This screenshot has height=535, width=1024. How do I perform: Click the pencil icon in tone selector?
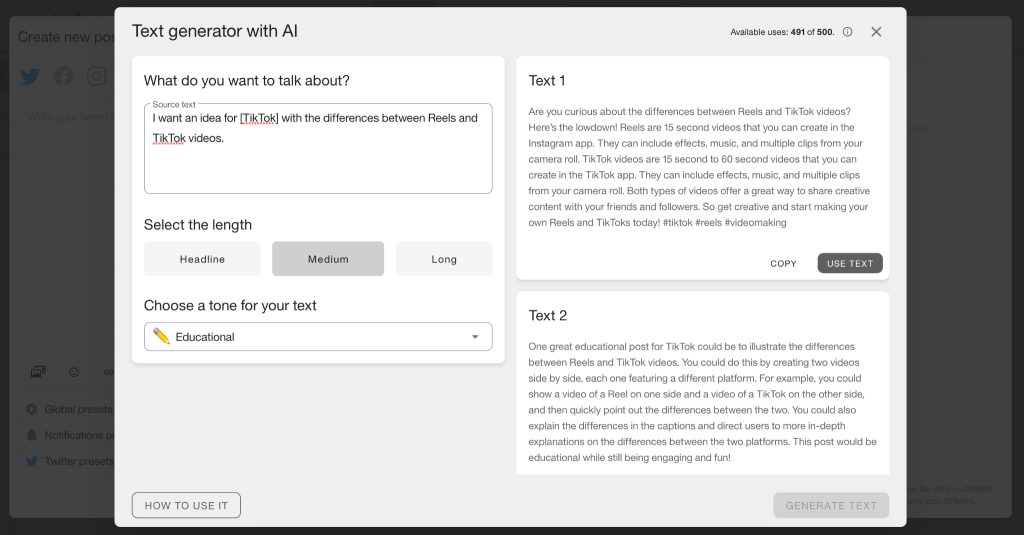click(161, 336)
